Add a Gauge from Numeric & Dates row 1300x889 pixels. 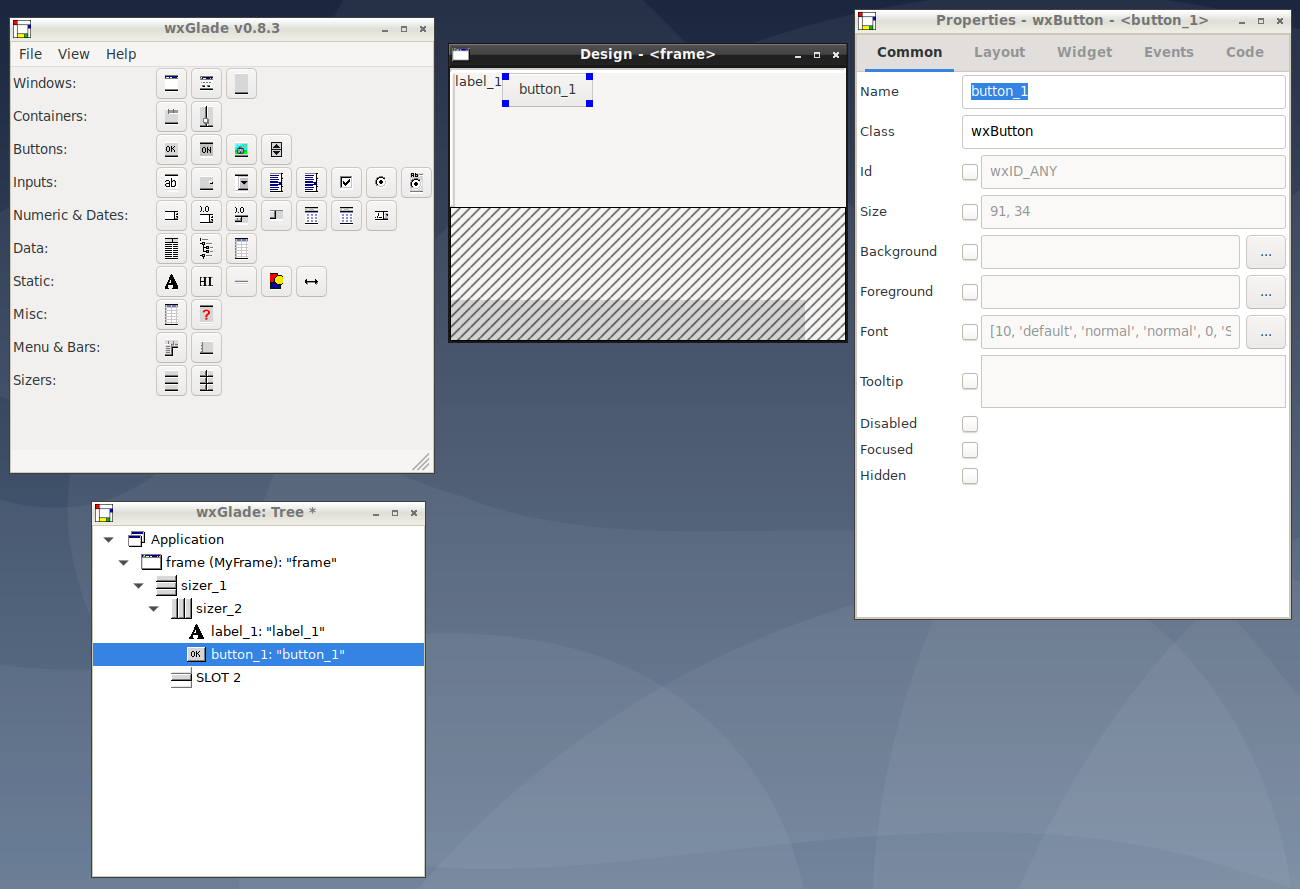click(277, 216)
